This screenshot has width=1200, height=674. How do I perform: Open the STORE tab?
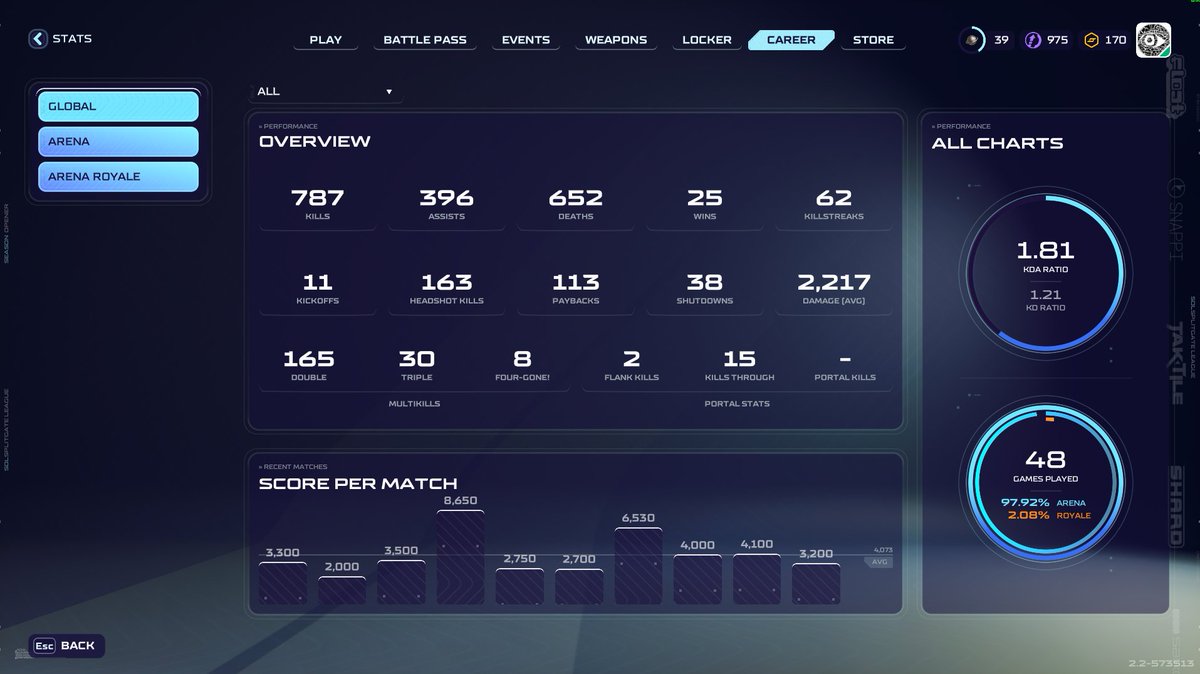click(873, 40)
